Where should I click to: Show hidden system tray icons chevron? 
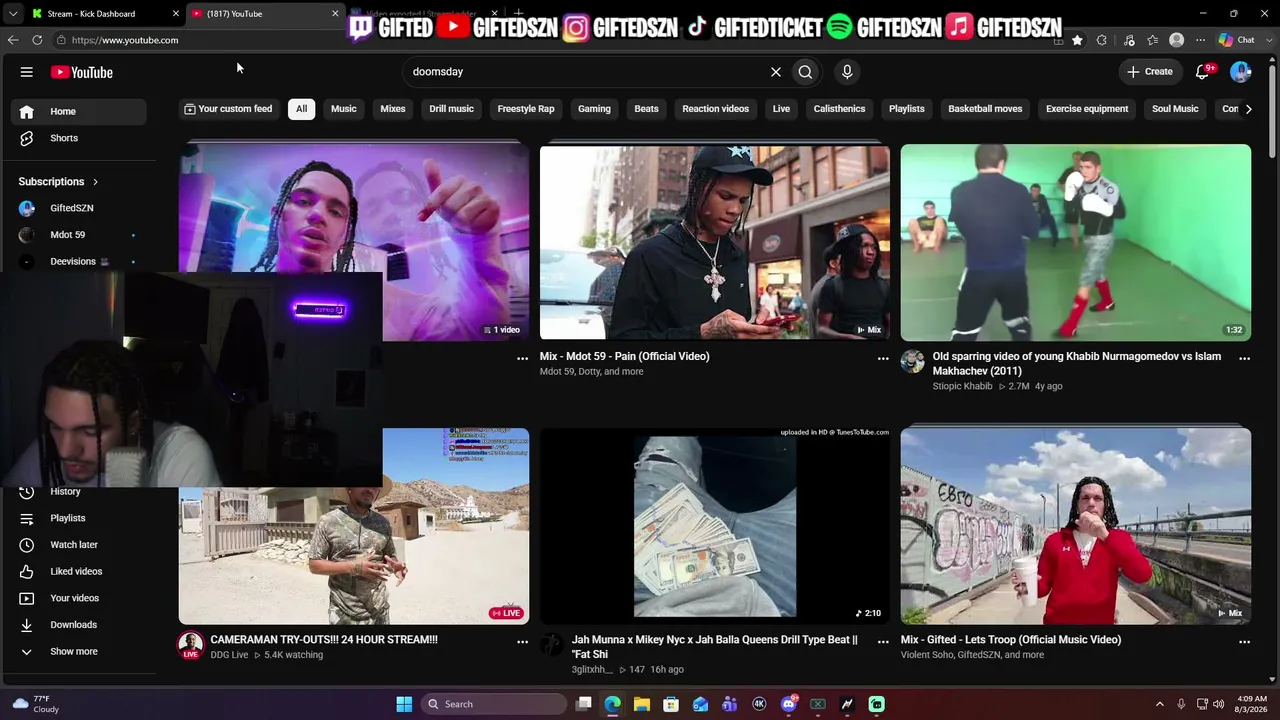point(1160,704)
